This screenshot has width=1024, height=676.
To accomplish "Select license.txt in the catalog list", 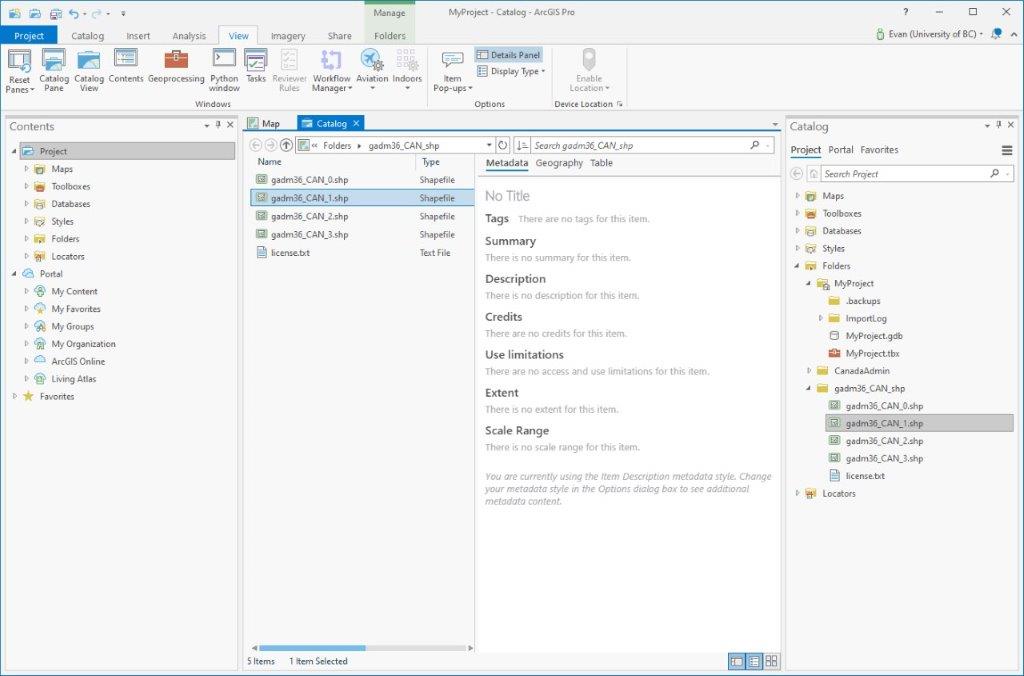I will (362, 253).
